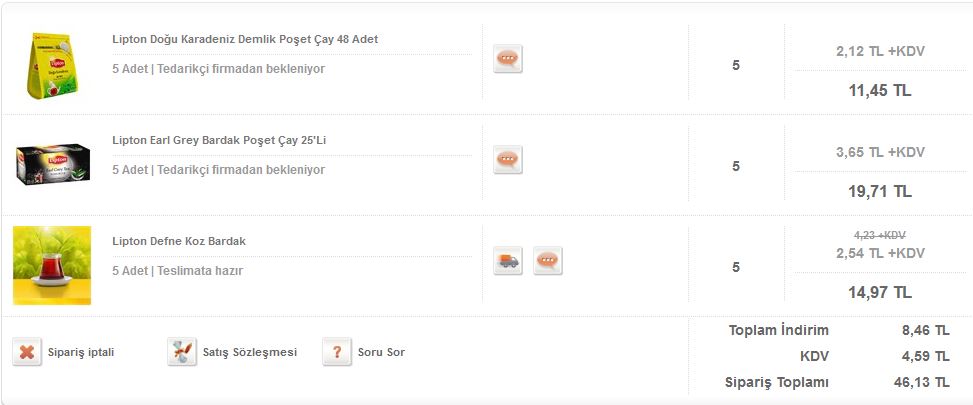Open comment icon for Doğu Karadeniz tea
973x405 pixels.
pyautogui.click(x=508, y=58)
